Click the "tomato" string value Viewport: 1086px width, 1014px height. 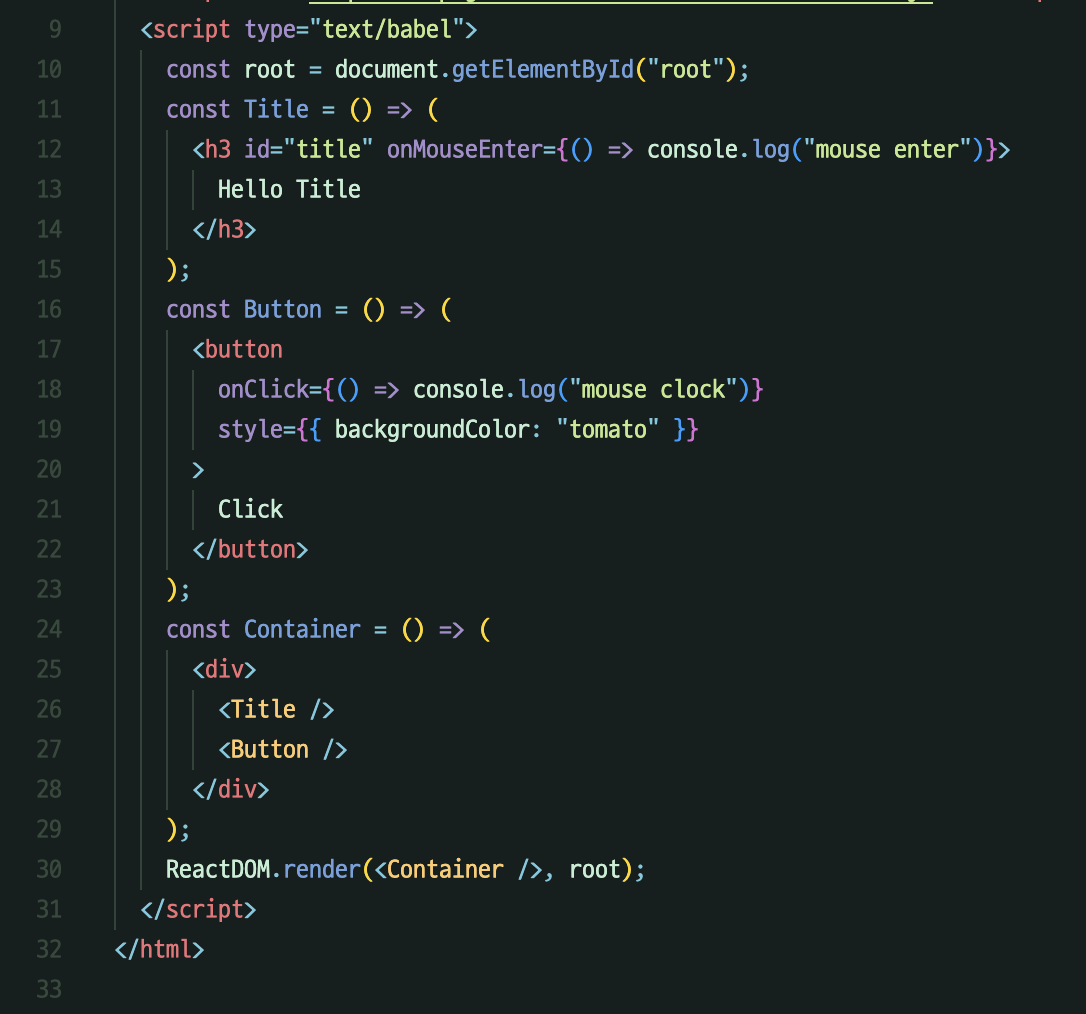607,429
